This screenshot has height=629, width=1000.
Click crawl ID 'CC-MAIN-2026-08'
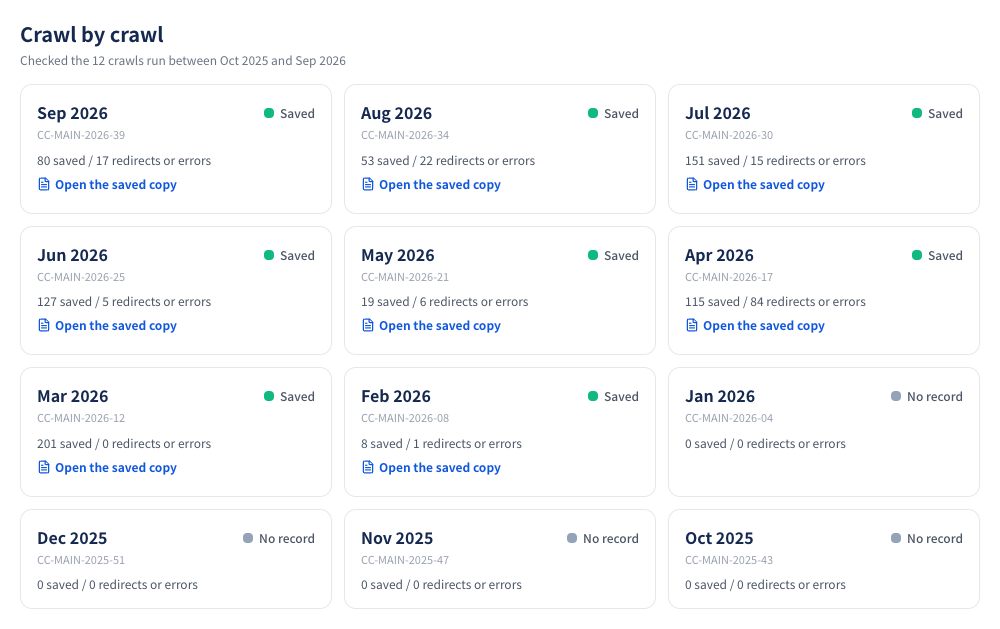coord(405,418)
